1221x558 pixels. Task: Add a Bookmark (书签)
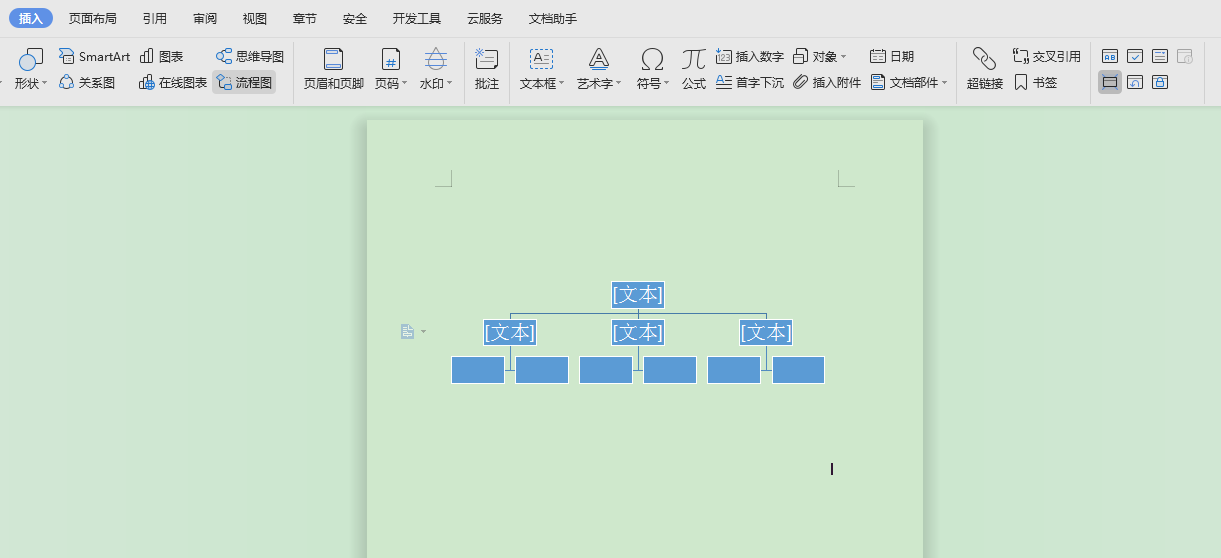pos(1035,83)
